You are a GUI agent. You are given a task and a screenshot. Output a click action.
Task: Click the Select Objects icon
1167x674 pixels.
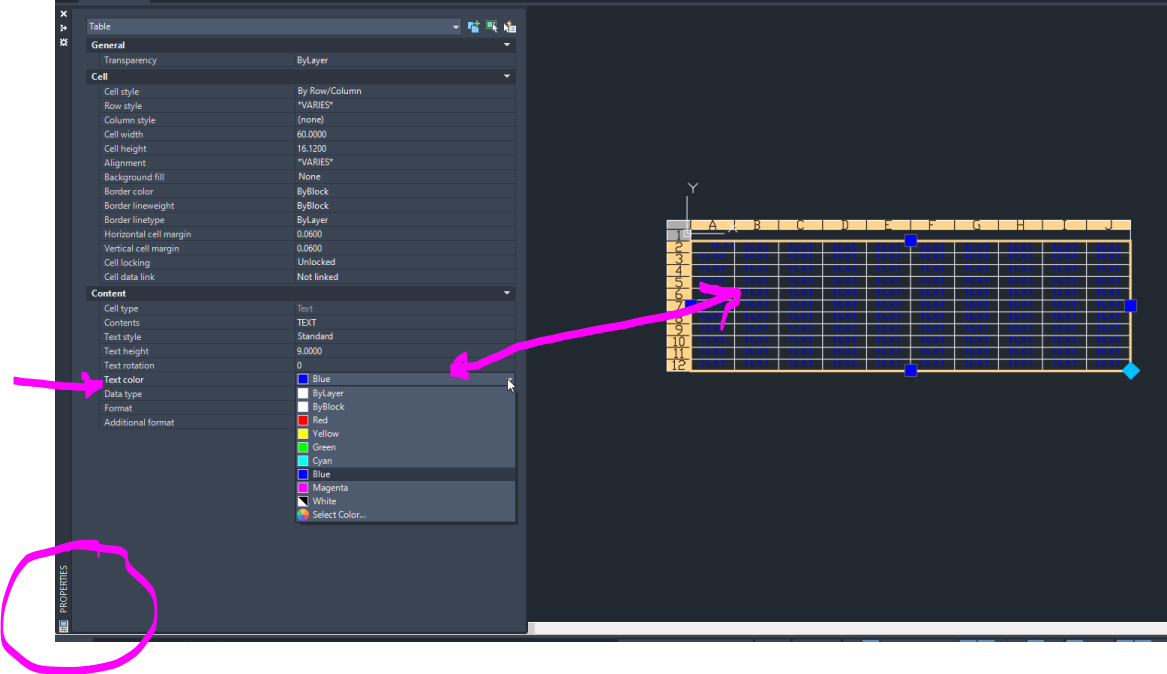pos(490,26)
